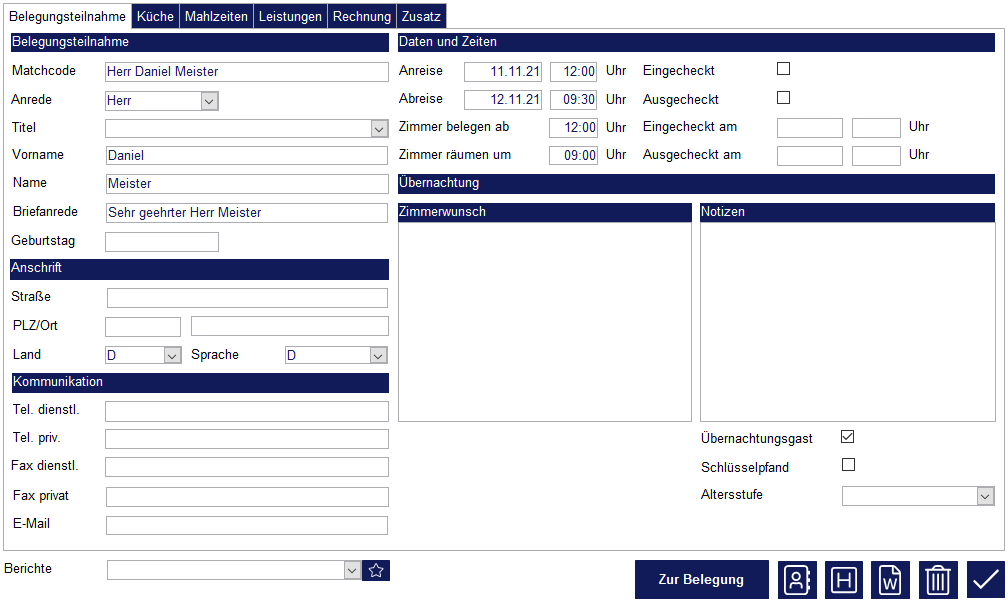Click into the E-Mail input field
The image size is (1008, 601).
[246, 525]
